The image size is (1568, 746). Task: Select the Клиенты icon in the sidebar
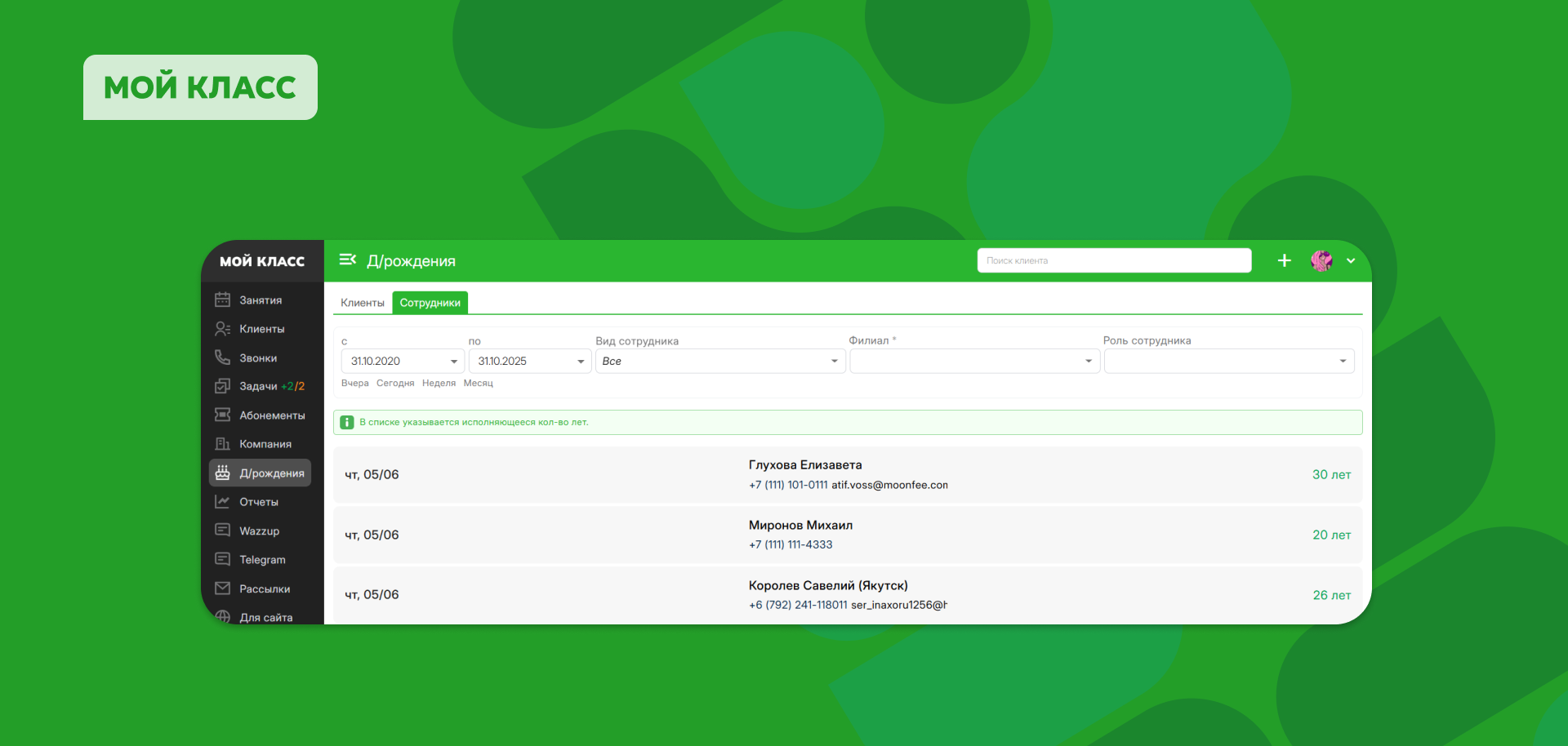coord(223,328)
